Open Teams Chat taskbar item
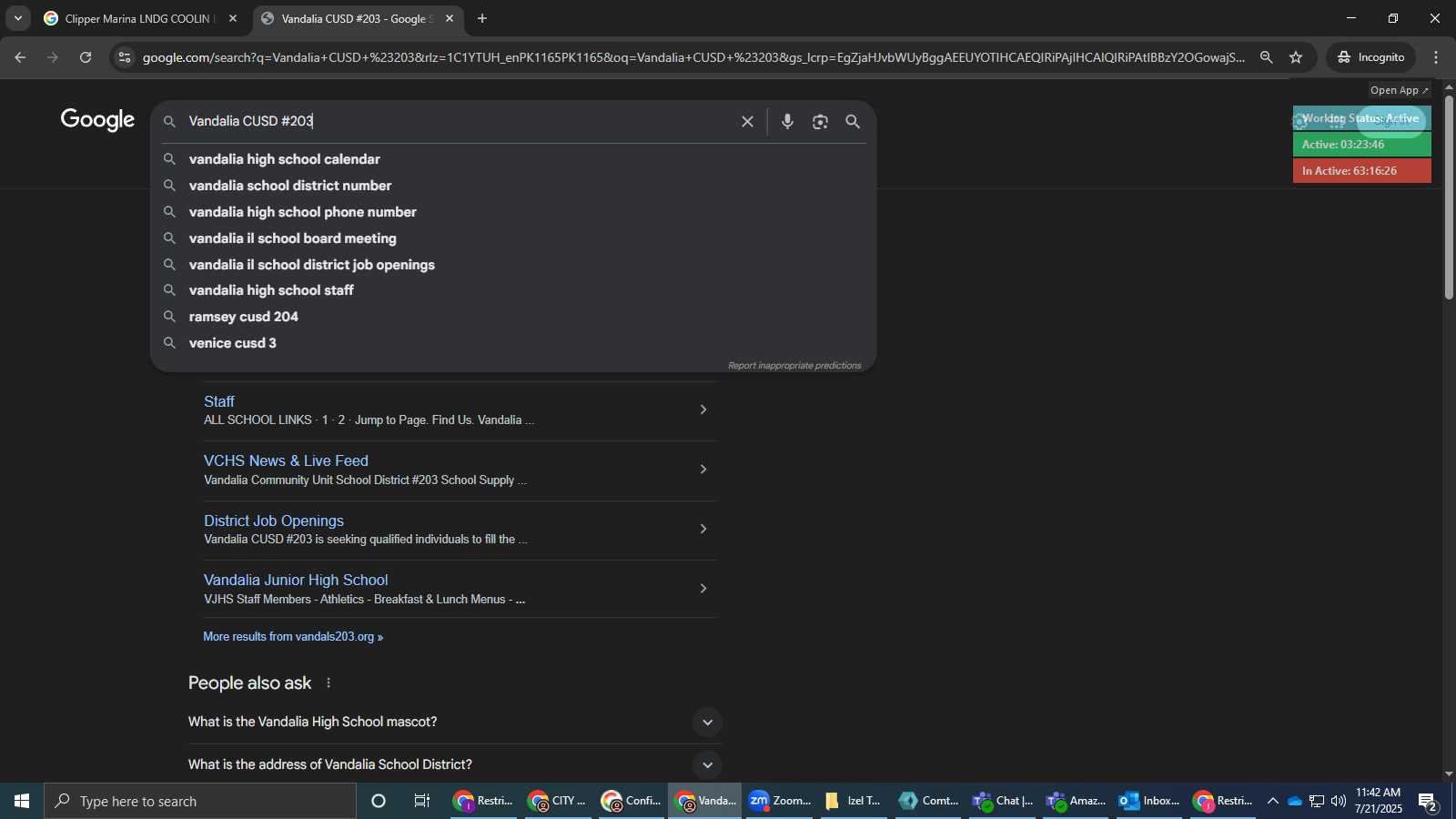The height and width of the screenshot is (819, 1456). pyautogui.click(x=1002, y=801)
